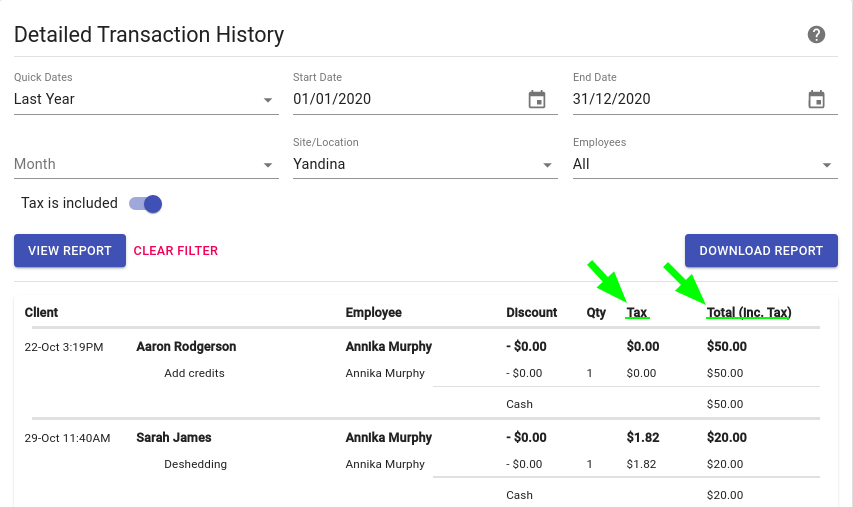Select the Tax column header
Screen dimensions: 853x507
[636, 313]
